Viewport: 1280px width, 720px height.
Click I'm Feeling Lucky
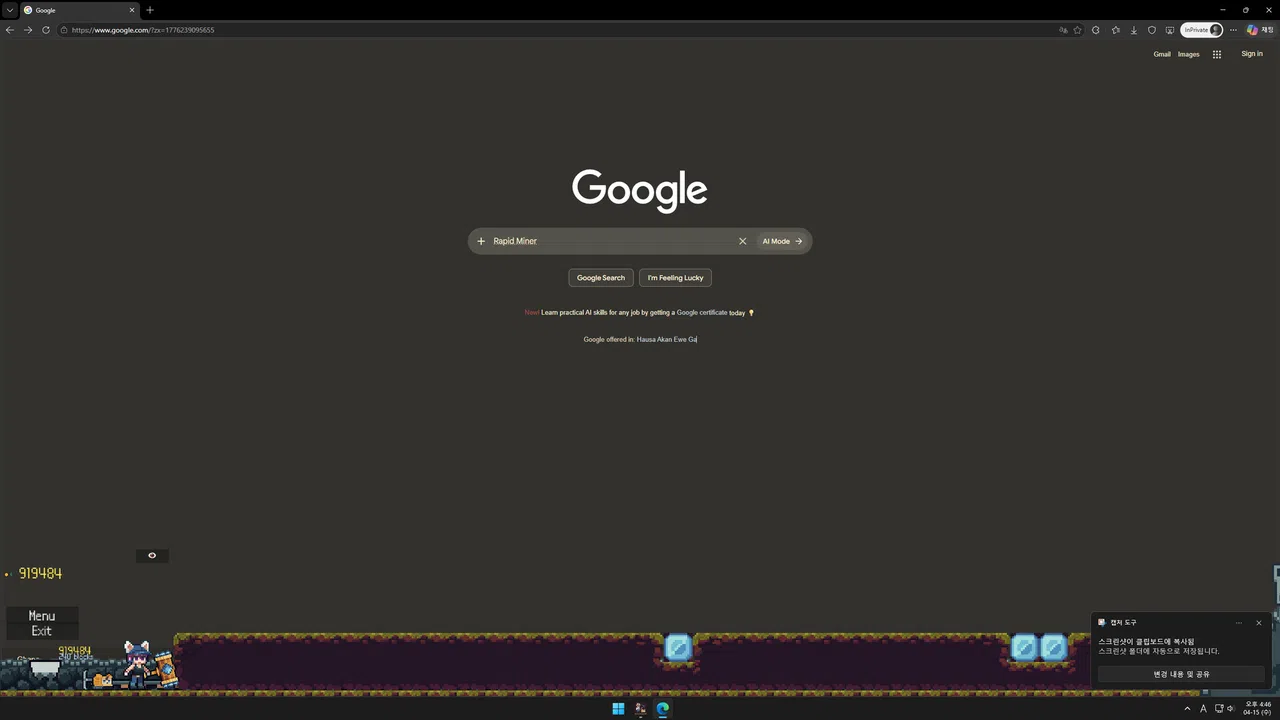click(x=675, y=278)
